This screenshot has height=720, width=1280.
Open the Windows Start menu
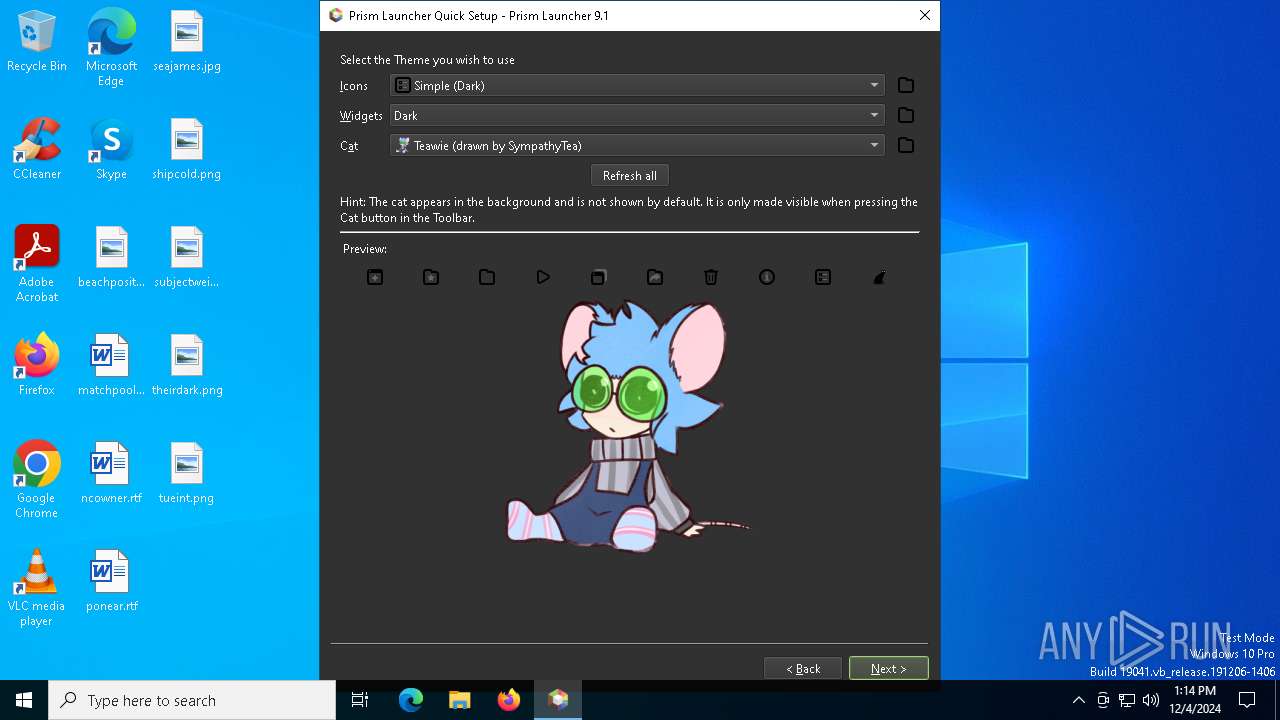(x=24, y=700)
